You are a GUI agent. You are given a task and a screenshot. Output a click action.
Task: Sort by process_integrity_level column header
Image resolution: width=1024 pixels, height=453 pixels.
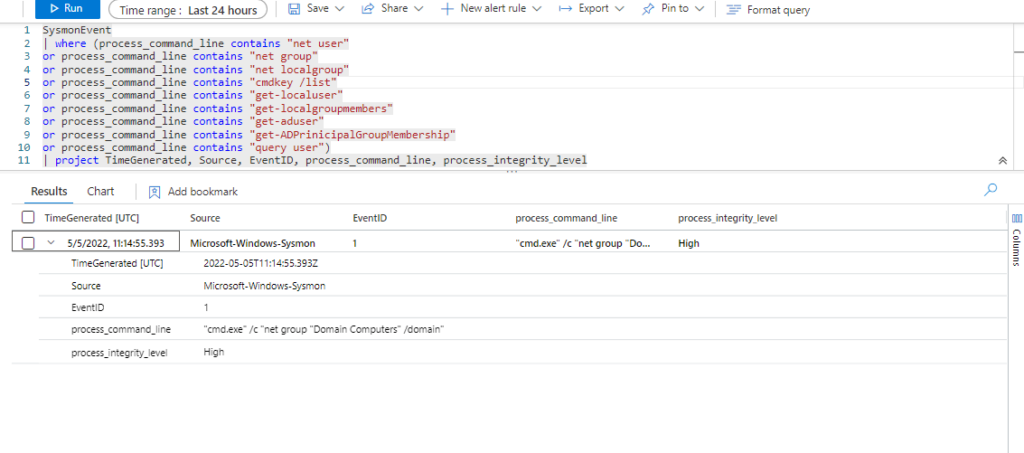click(x=727, y=218)
